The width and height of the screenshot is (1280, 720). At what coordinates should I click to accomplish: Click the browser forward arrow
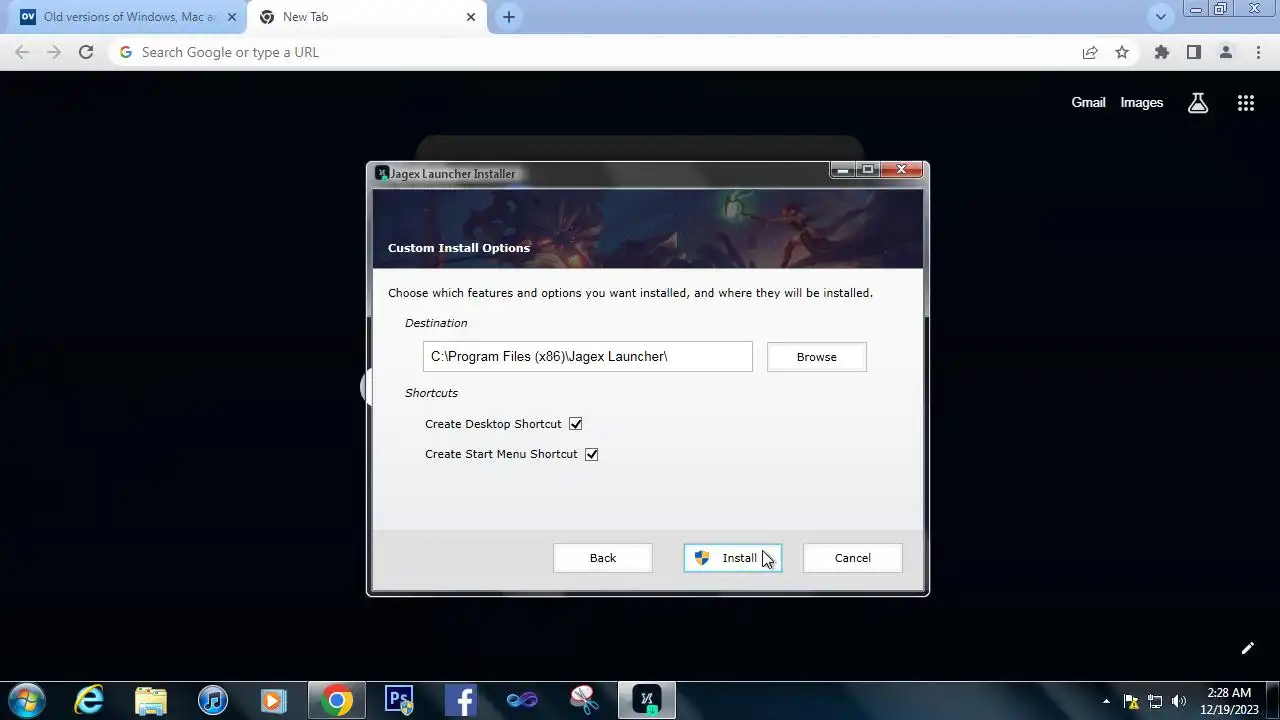(54, 52)
